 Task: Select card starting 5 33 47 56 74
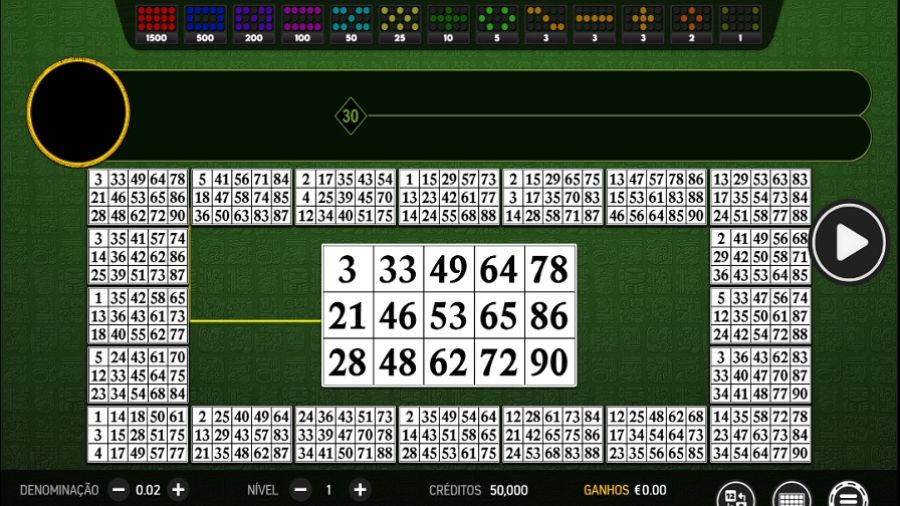click(x=761, y=316)
